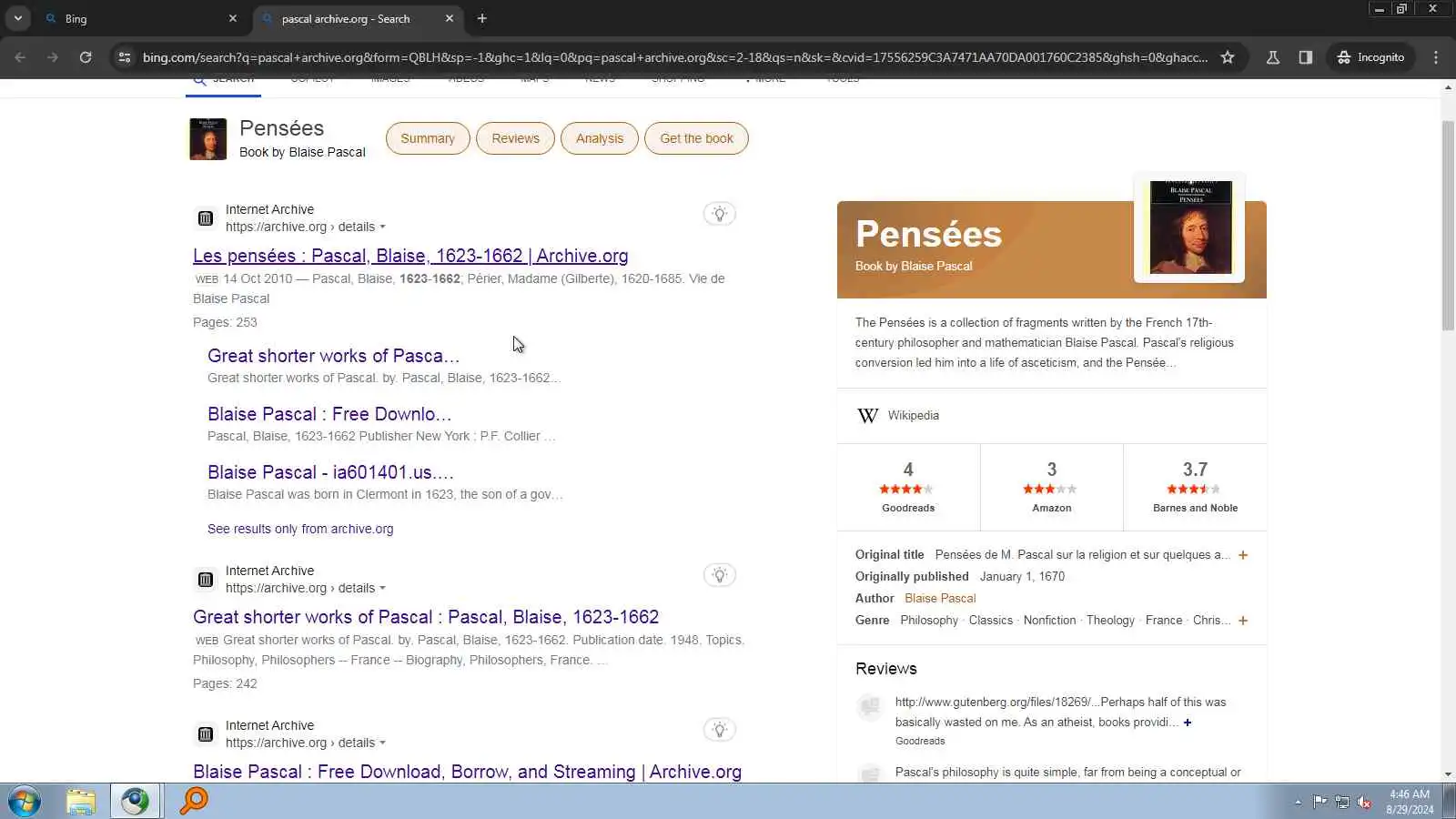Open Les pensées : Pascal, Blaise result
Screen dimensions: 1456x819
pos(410,256)
